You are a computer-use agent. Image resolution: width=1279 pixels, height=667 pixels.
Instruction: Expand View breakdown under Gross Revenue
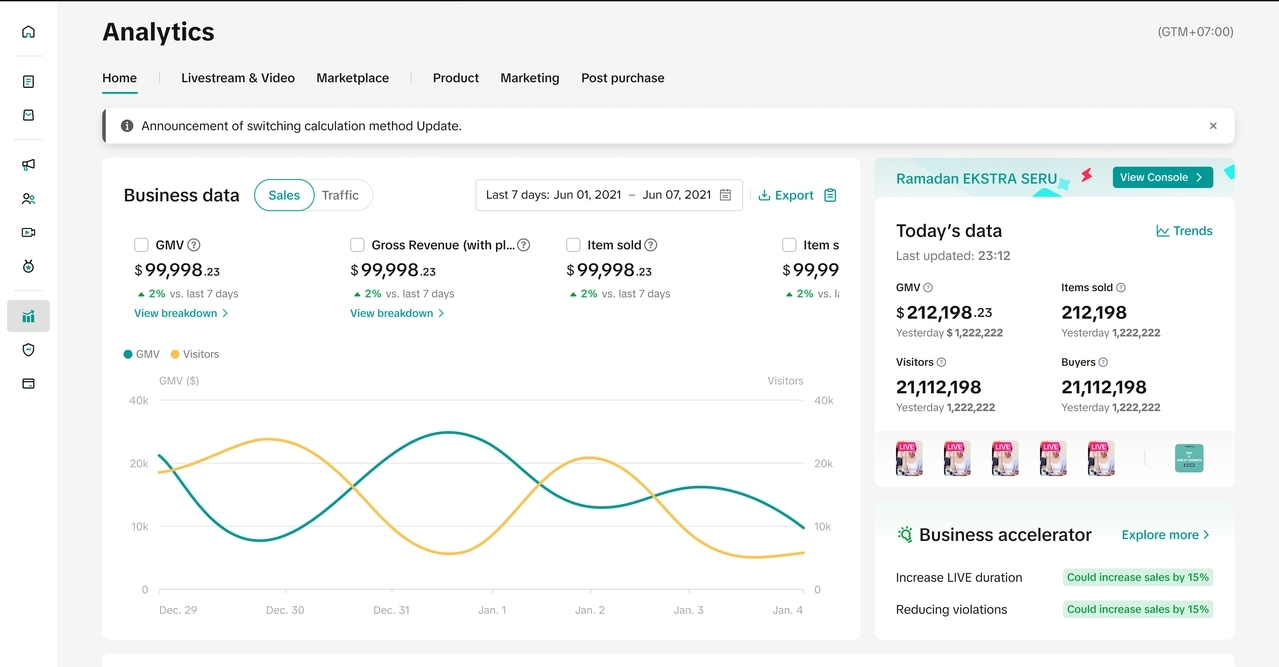(397, 313)
